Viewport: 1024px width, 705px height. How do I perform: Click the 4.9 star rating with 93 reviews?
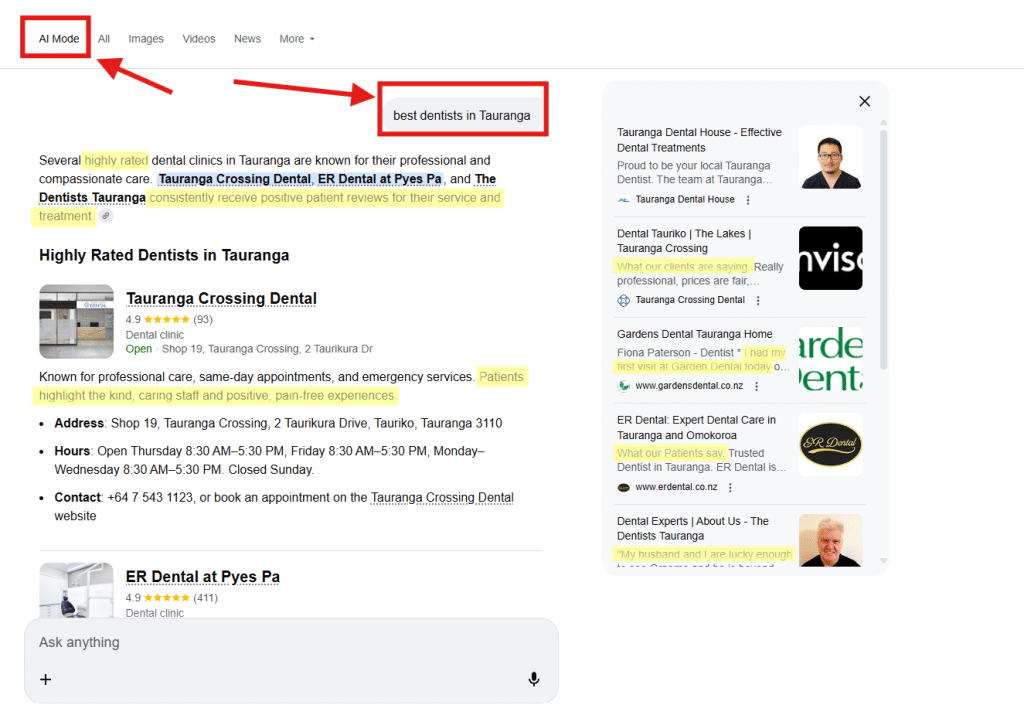point(169,319)
